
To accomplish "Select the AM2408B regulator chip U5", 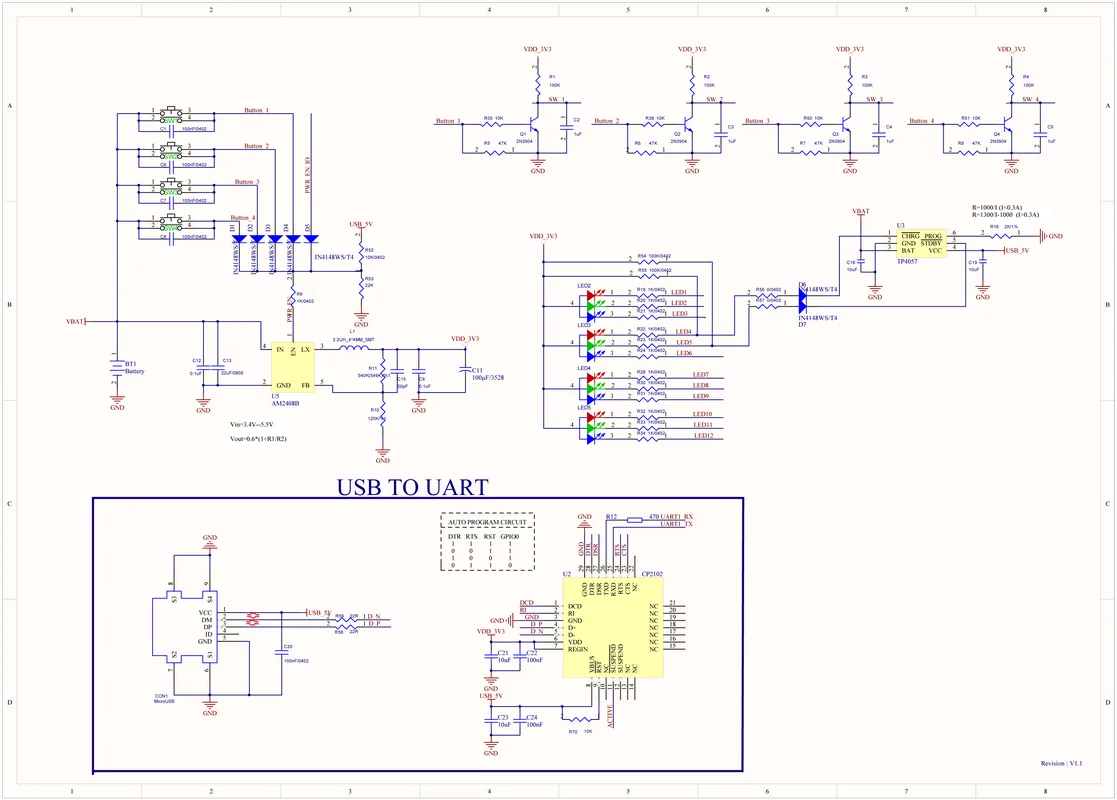I will point(293,367).
